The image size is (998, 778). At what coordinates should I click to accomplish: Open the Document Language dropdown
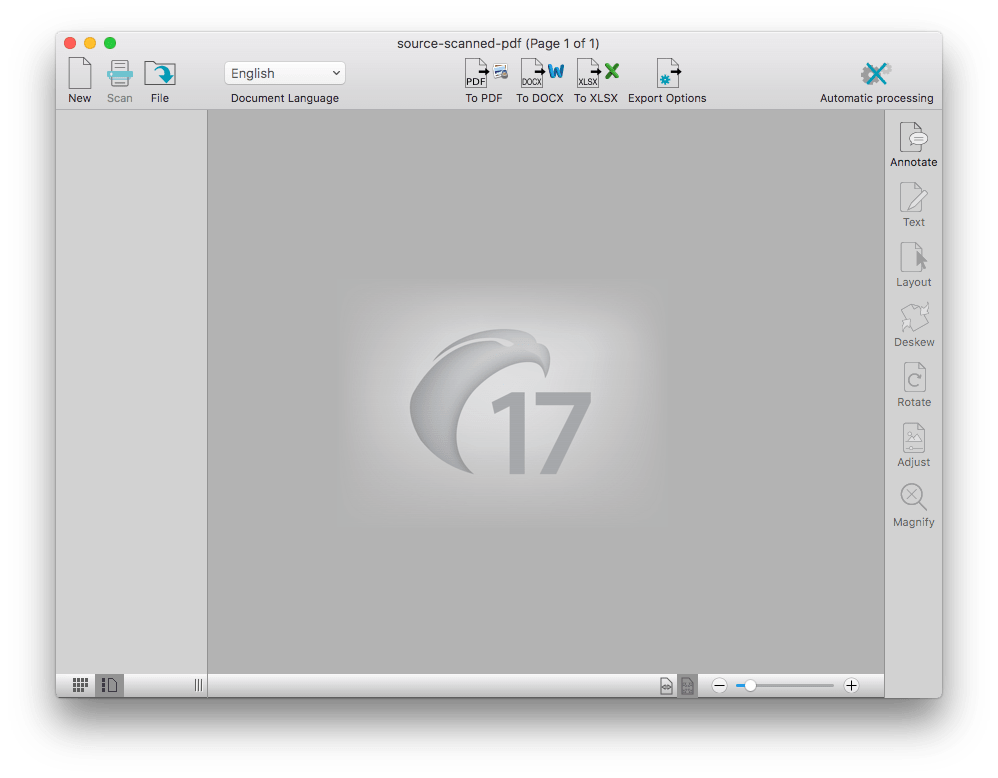[284, 72]
